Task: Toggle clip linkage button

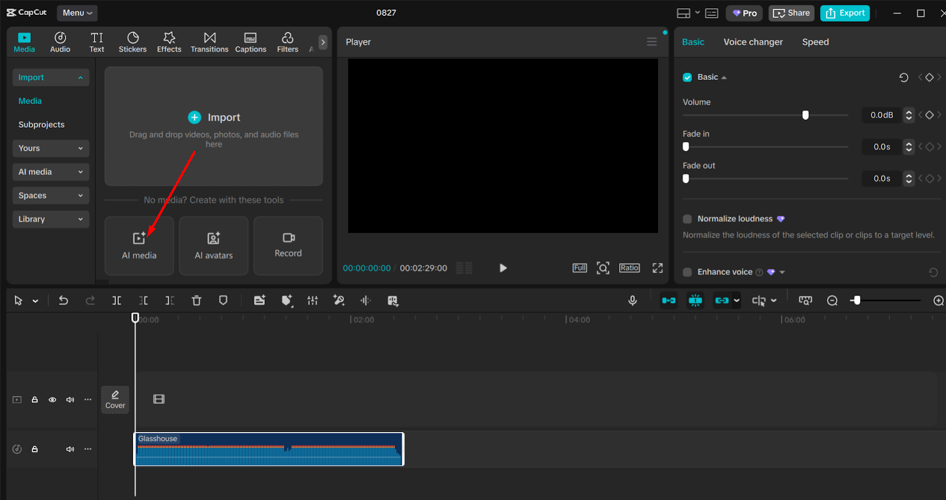Action: [722, 300]
